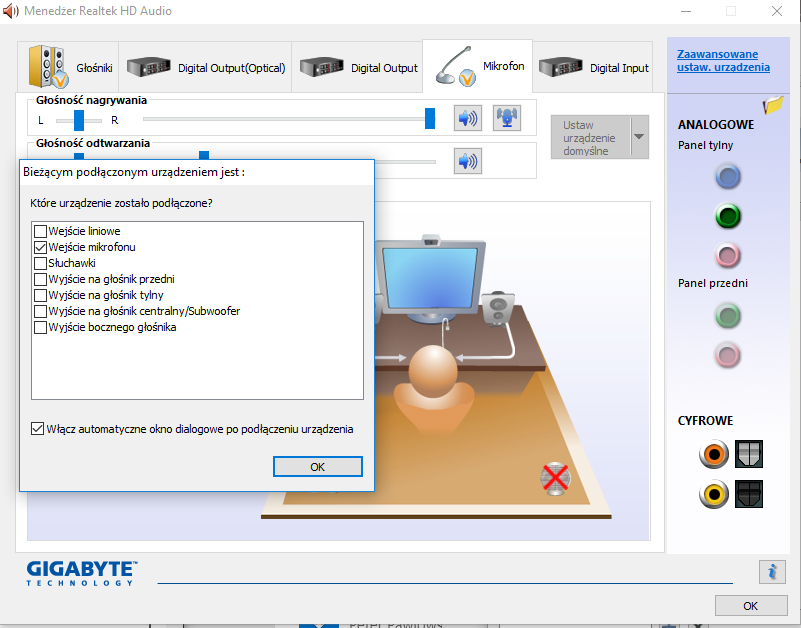The width and height of the screenshot is (801, 628).
Task: Check Wyjście bocznego głośnika
Action: tap(40, 327)
